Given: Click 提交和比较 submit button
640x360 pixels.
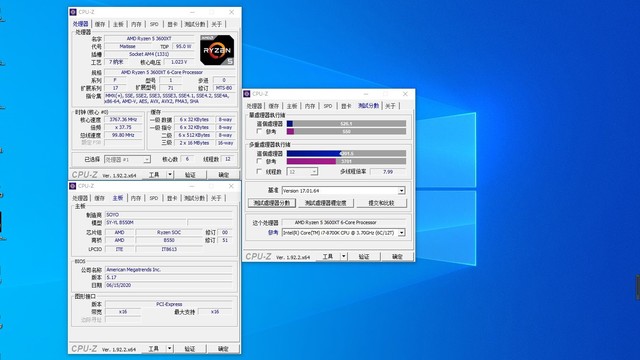Looking at the screenshot, I should click(x=381, y=203).
